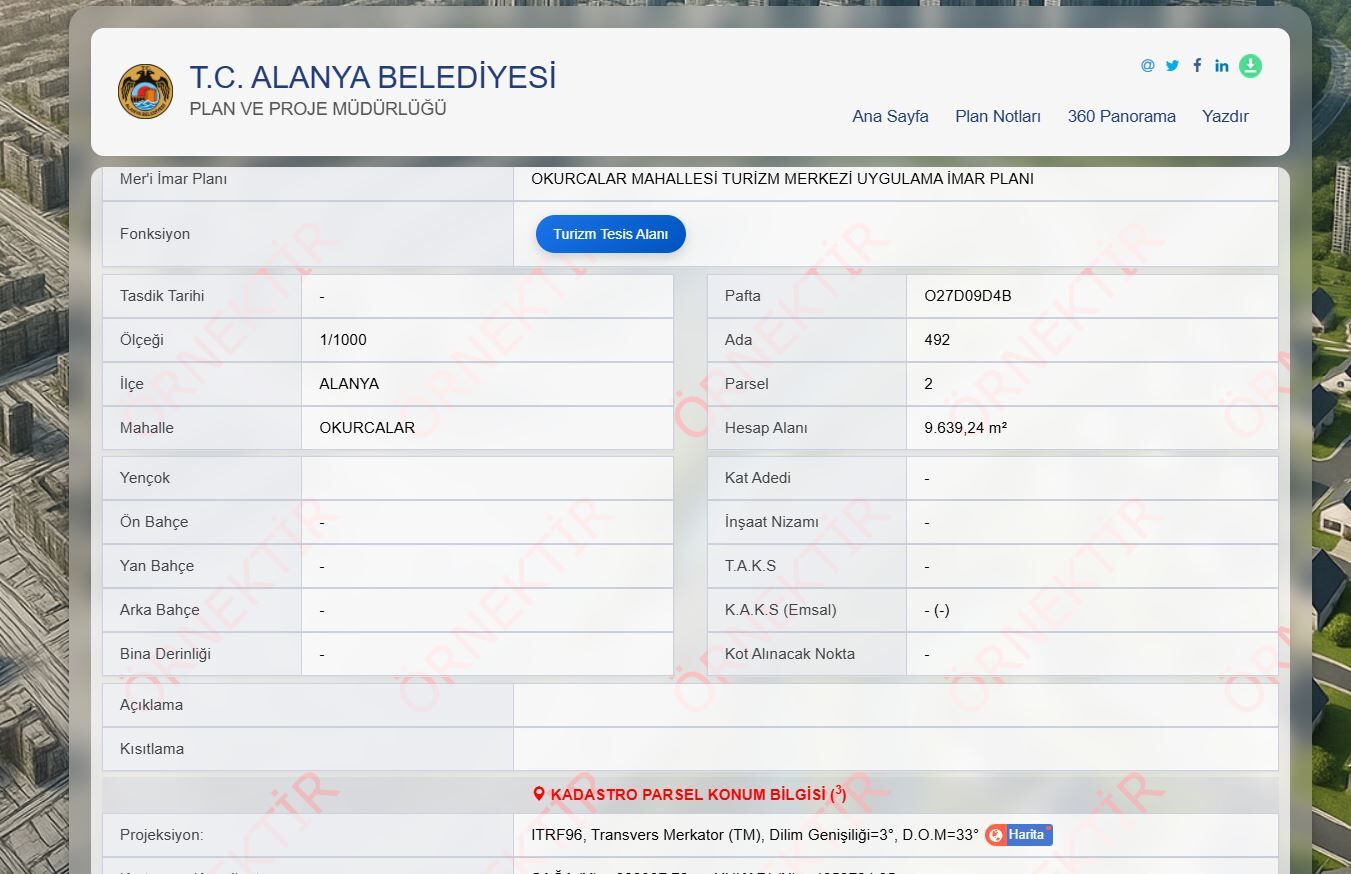Click the Mer'i İmar Planı label
Image resolution: width=1351 pixels, height=874 pixels.
(x=173, y=179)
